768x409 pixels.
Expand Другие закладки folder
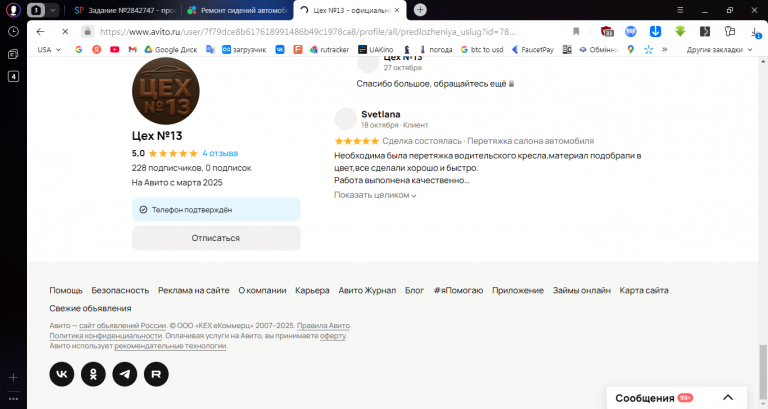pyautogui.click(x=720, y=49)
